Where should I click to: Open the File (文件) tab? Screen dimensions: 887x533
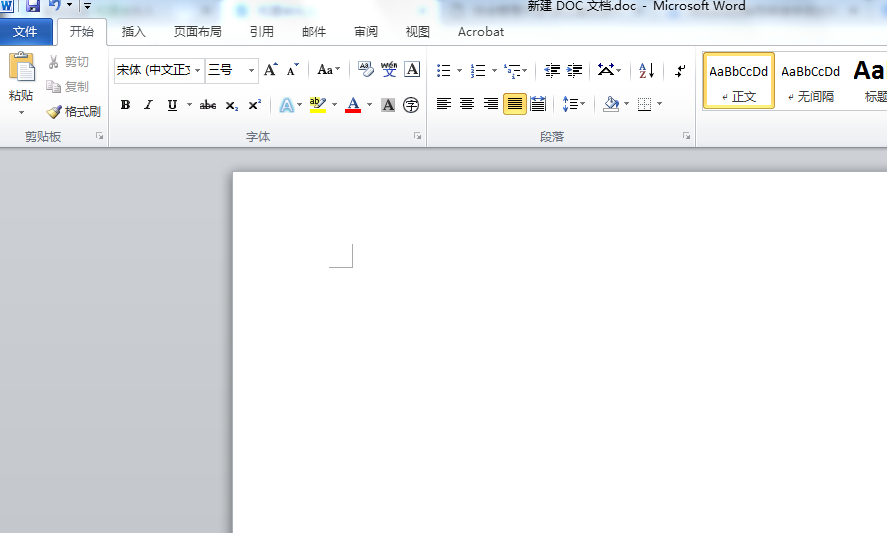tap(25, 32)
